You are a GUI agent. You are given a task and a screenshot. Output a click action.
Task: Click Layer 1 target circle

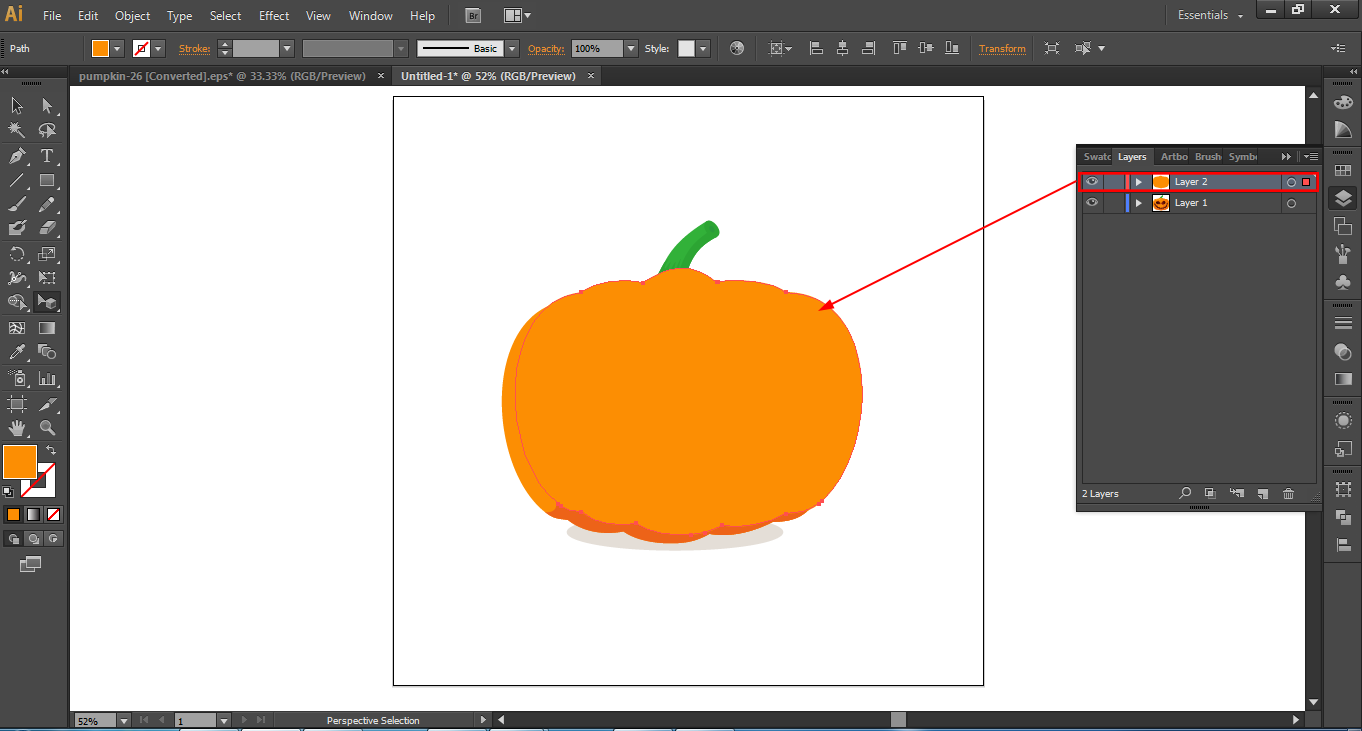click(x=1291, y=204)
